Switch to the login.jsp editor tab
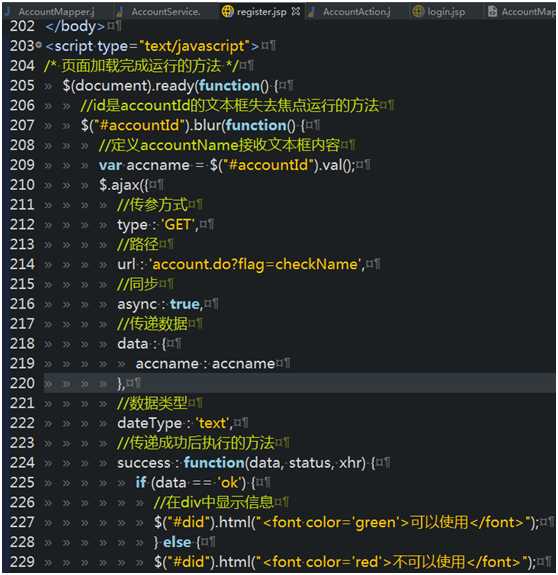The image size is (558, 575). [446, 12]
